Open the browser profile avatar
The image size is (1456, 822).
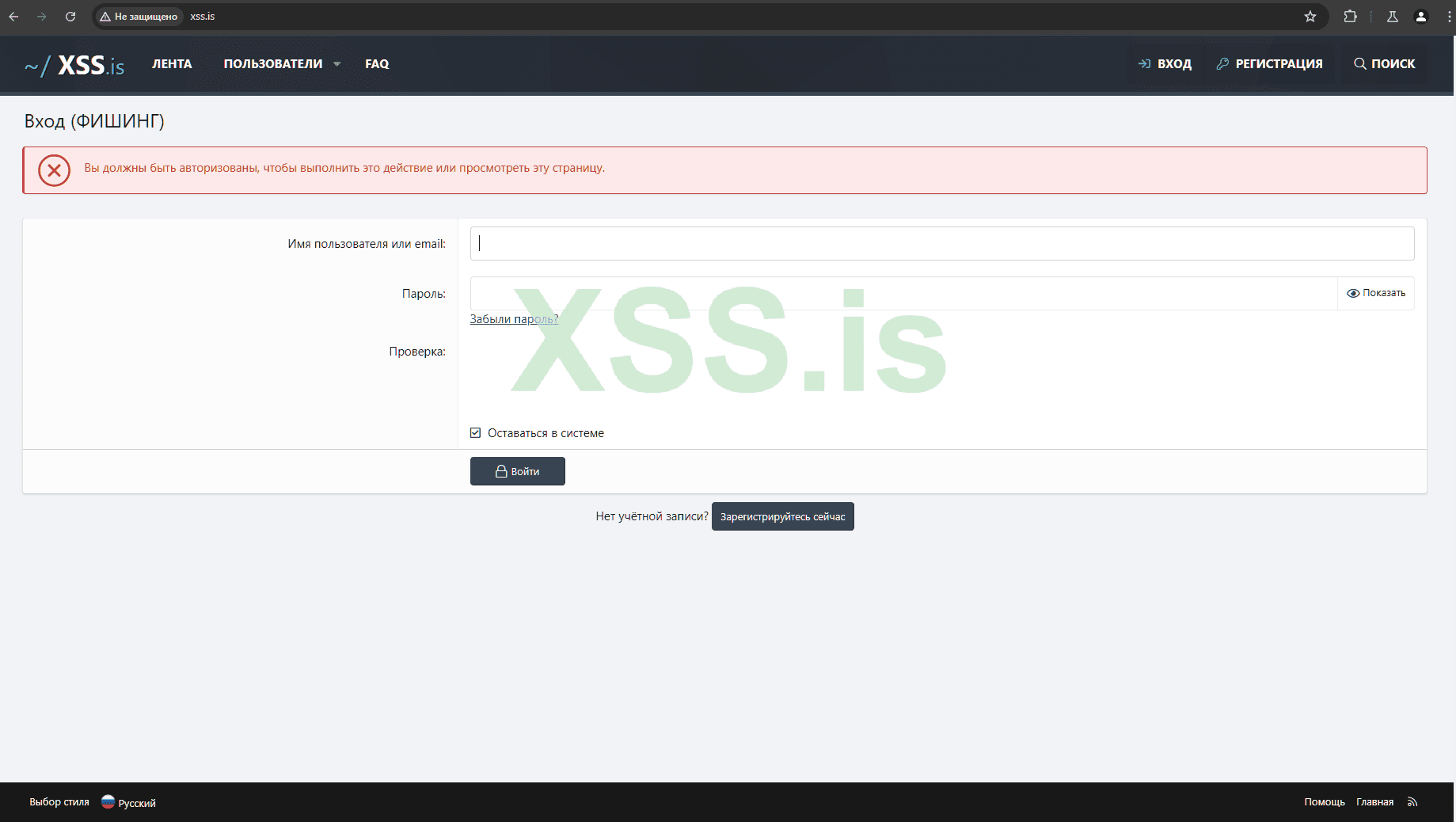tap(1421, 17)
